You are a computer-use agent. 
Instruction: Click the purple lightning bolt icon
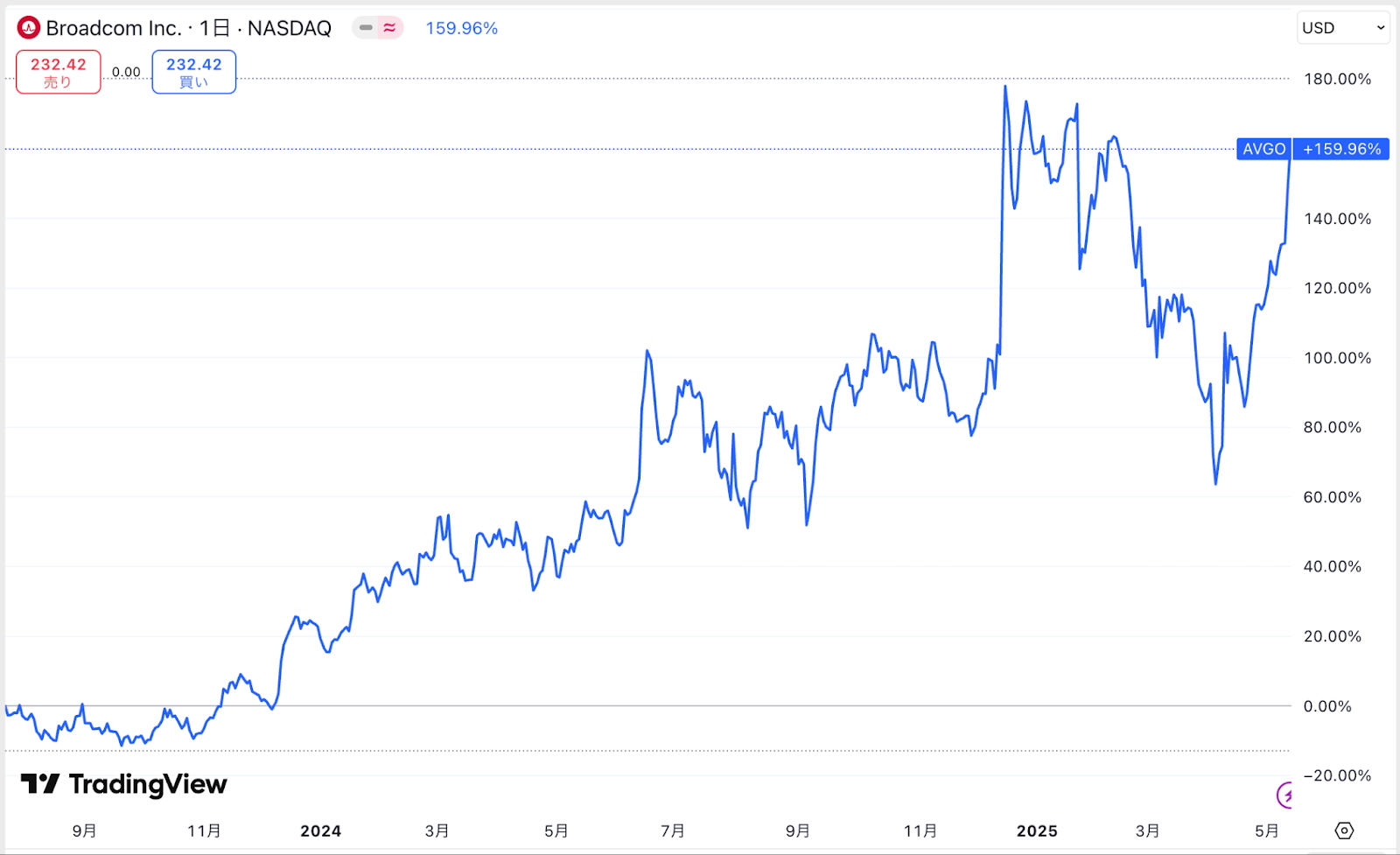pos(1285,795)
